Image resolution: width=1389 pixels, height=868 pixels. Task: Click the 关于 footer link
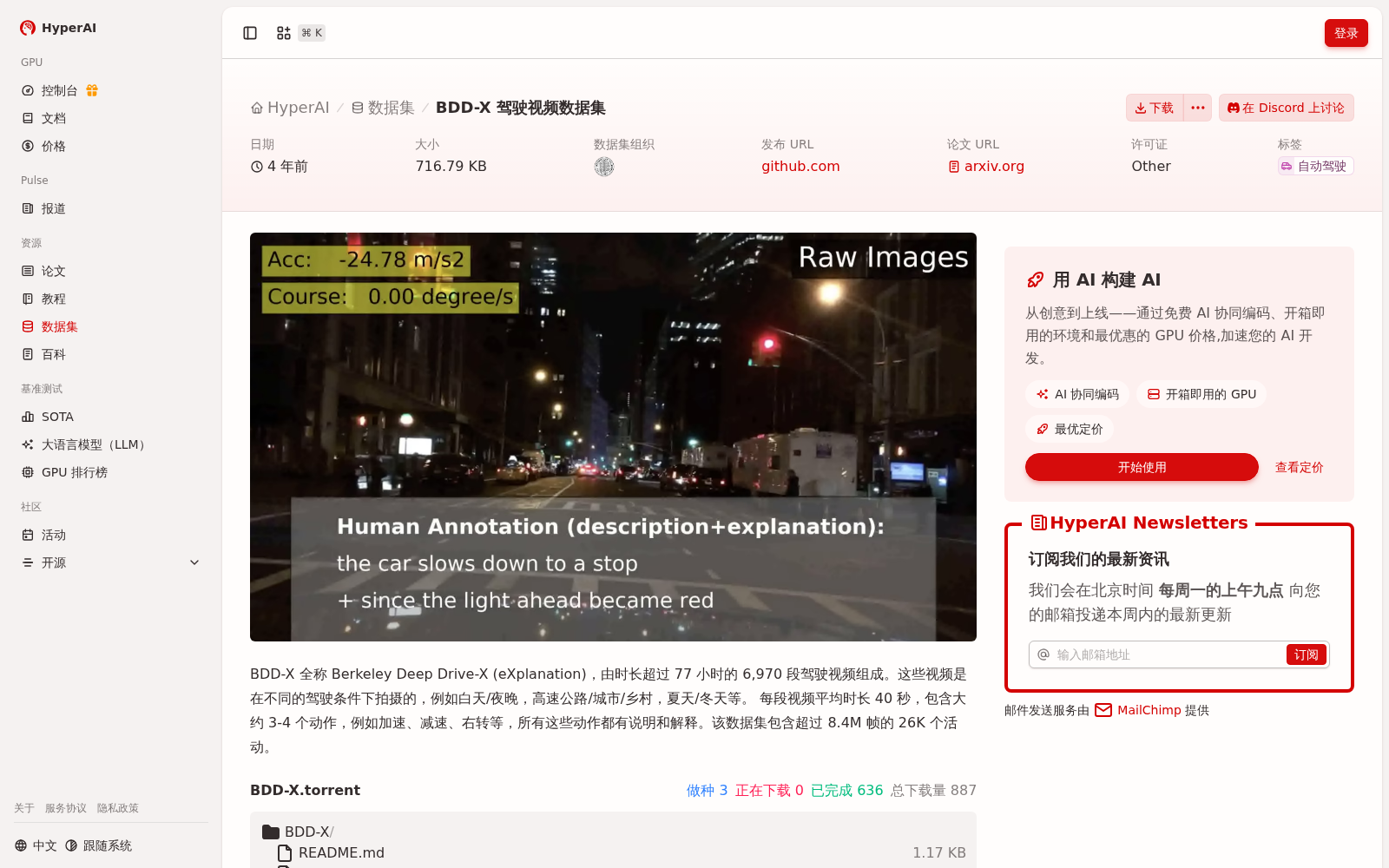[x=24, y=808]
